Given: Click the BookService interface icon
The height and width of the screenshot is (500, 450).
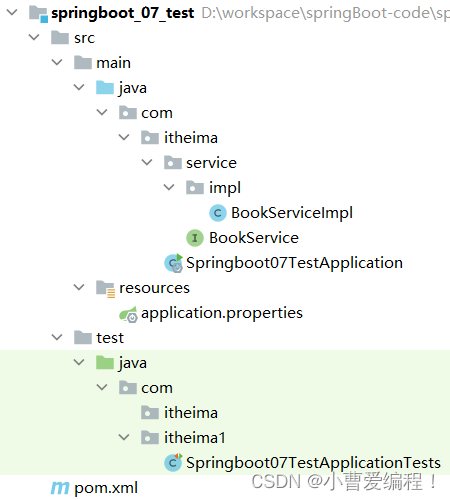Looking at the screenshot, I should [195, 238].
